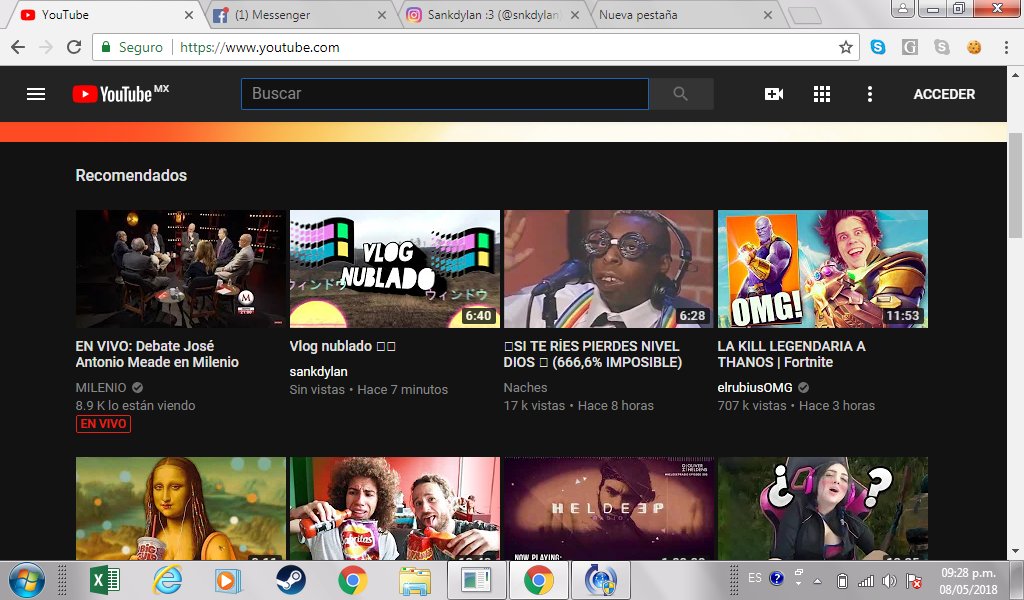Open the YouTube hamburger guide menu
Viewport: 1024px width, 600px height.
click(x=36, y=94)
